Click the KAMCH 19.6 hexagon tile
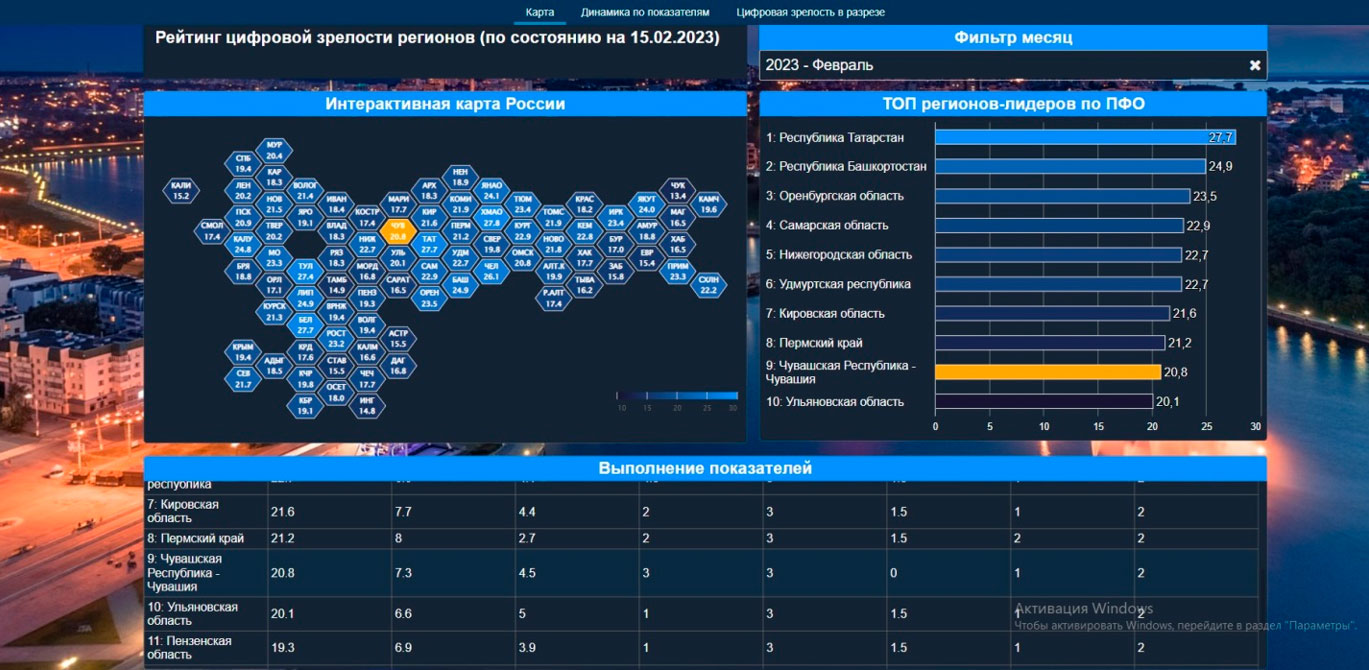Viewport: 1369px width, 670px height. [x=708, y=204]
